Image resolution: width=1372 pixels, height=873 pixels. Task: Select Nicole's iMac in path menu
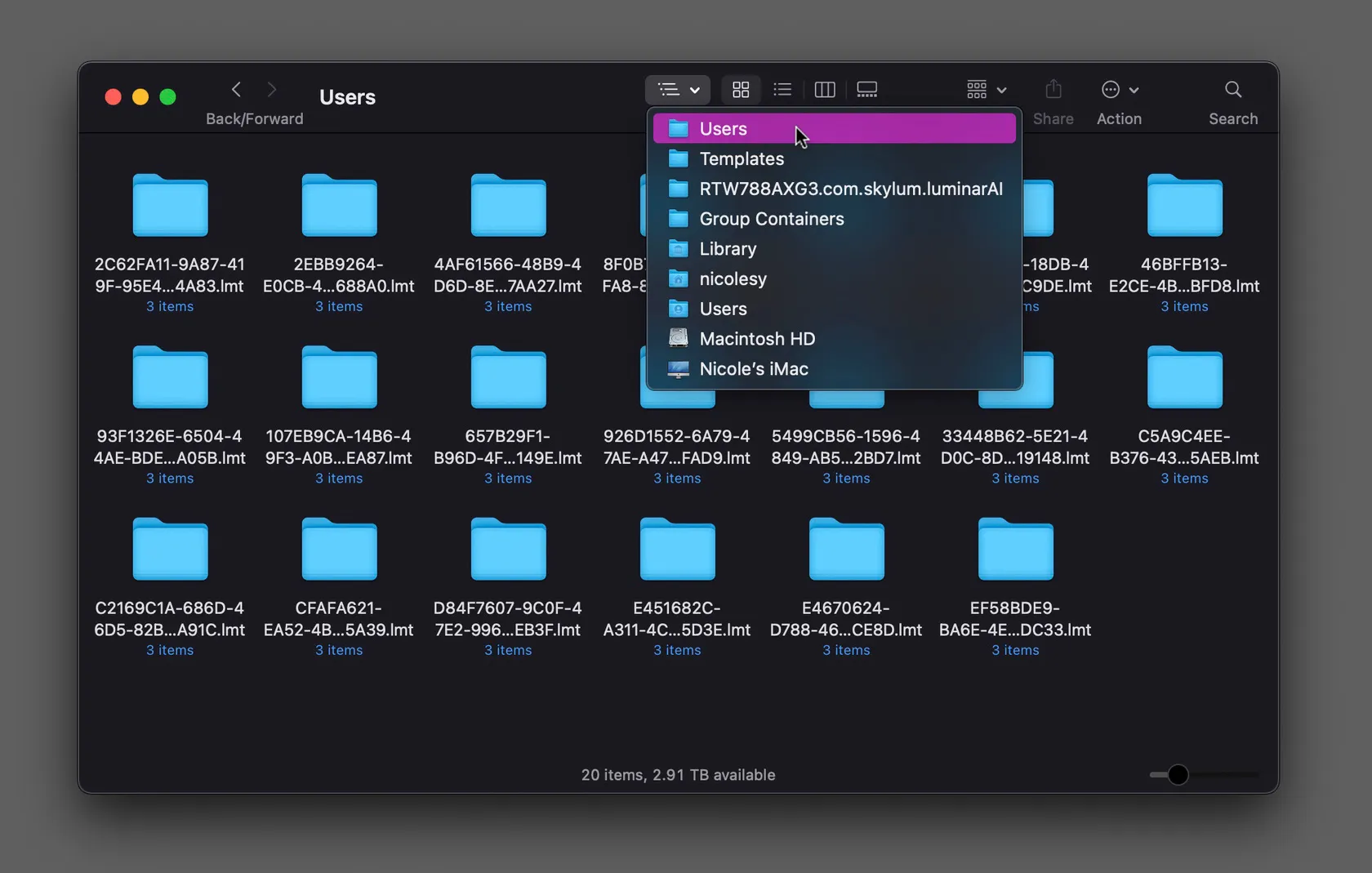[x=753, y=369]
